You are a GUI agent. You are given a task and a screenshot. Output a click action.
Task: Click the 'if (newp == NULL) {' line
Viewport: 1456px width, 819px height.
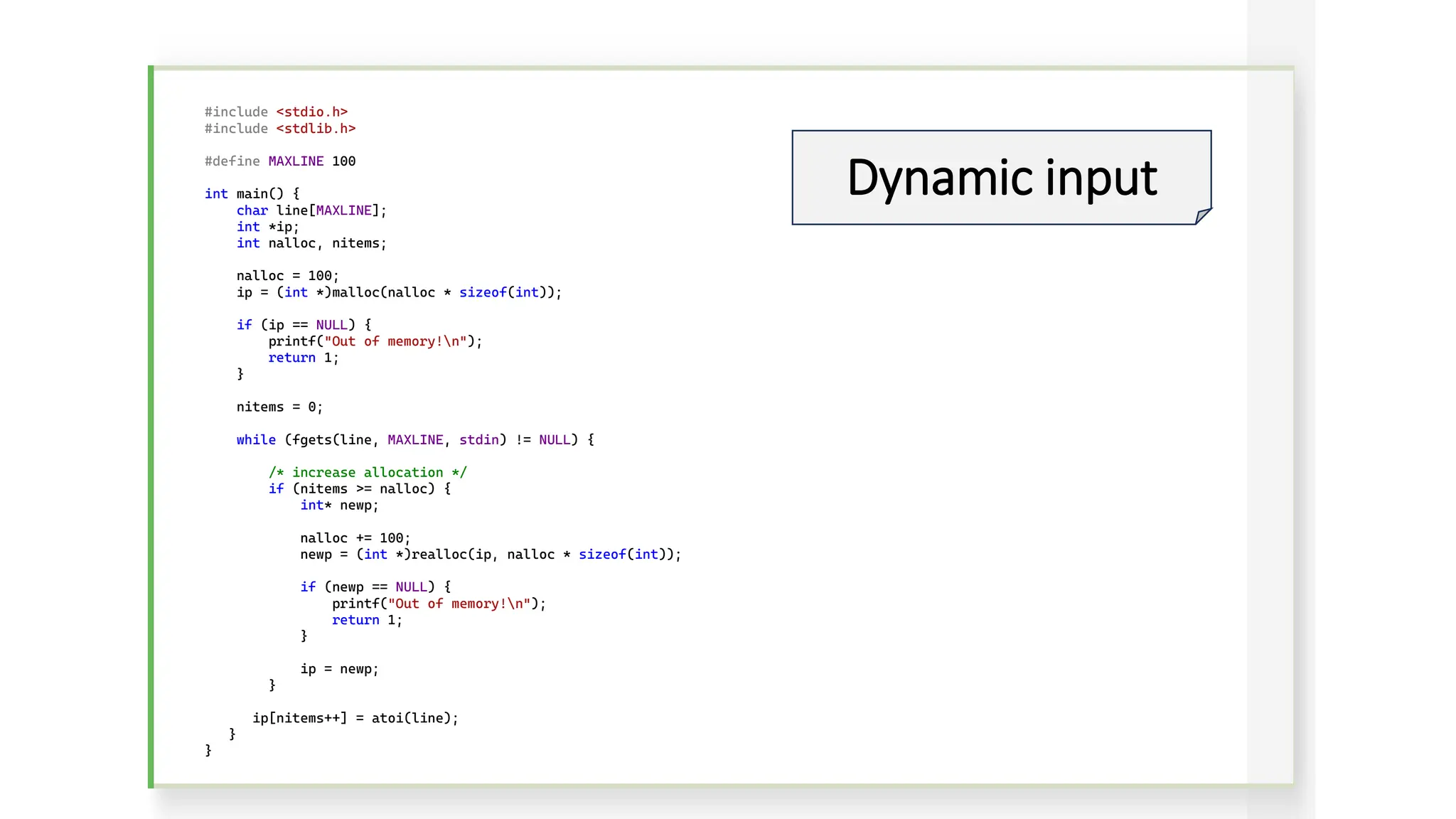[x=375, y=587]
